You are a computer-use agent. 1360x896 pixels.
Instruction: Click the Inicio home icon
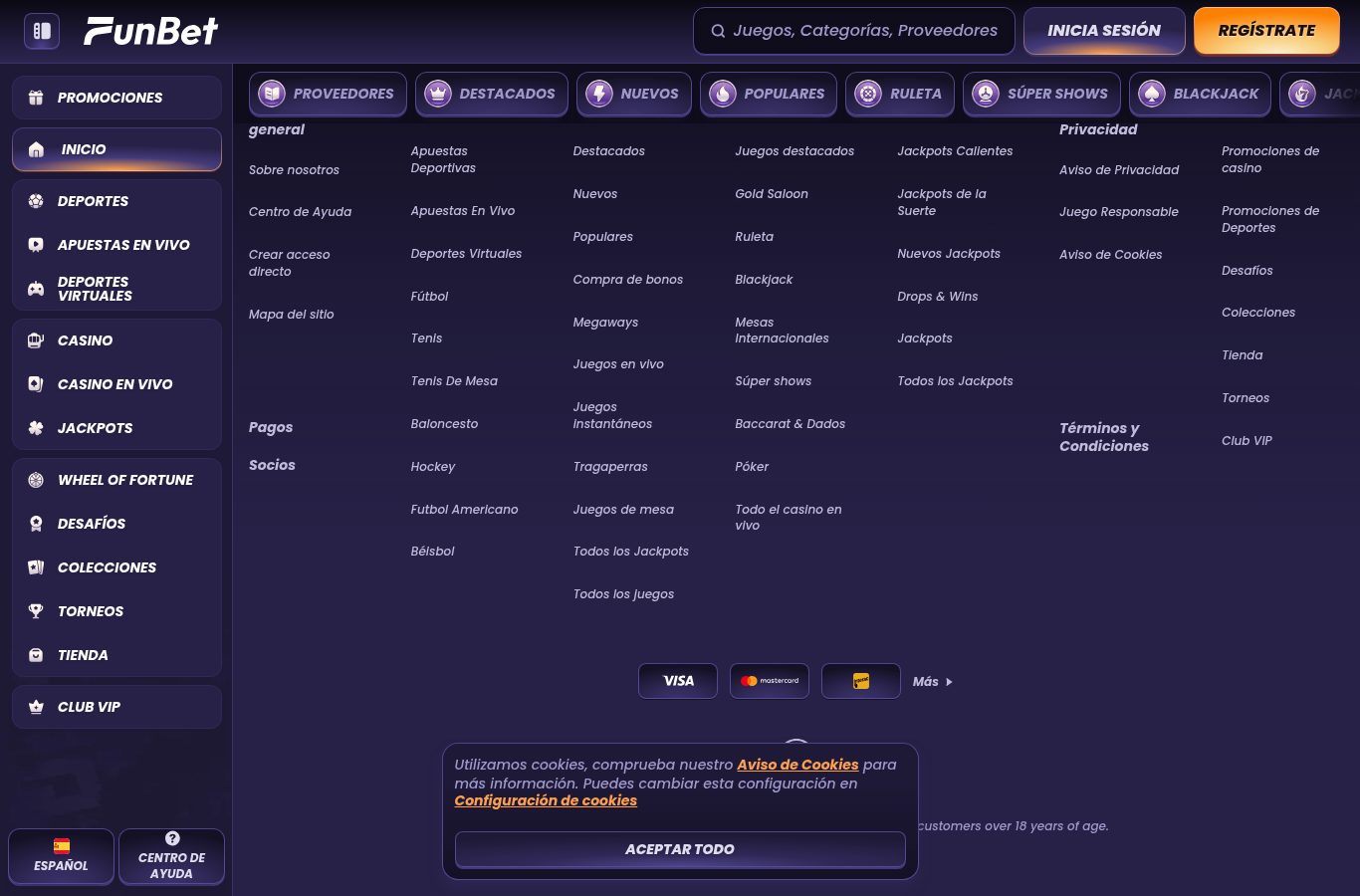point(37,149)
